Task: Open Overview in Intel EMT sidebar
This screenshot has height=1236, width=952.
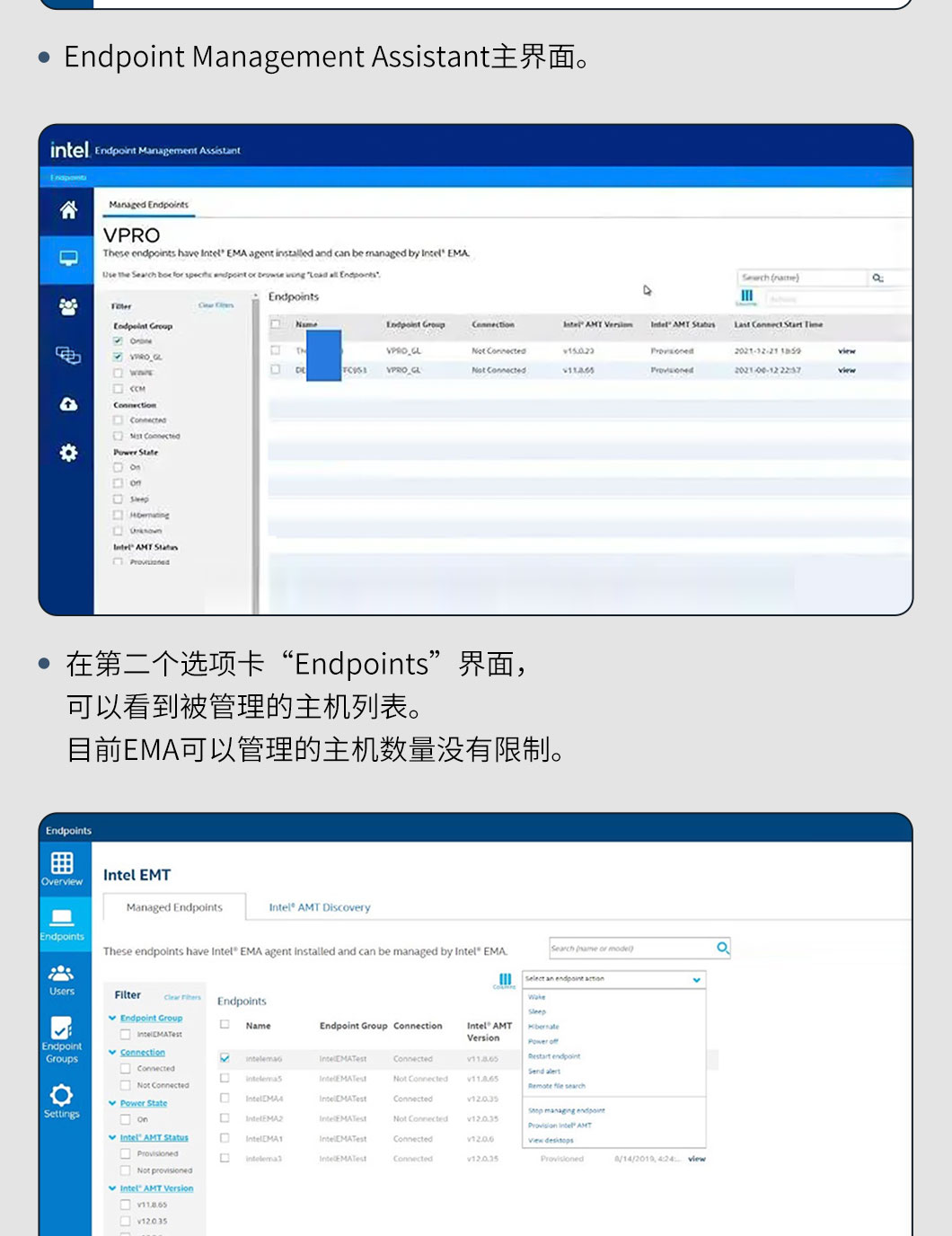Action: tap(62, 869)
